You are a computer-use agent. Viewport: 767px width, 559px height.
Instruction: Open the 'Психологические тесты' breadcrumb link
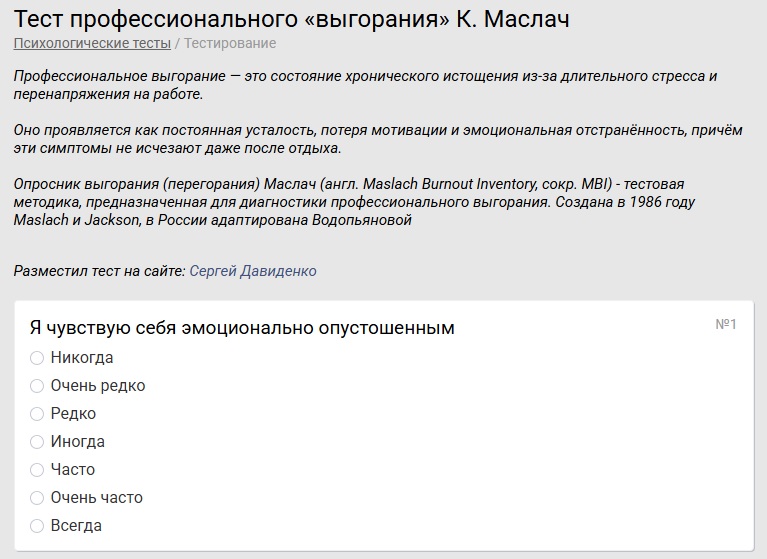click(92, 43)
